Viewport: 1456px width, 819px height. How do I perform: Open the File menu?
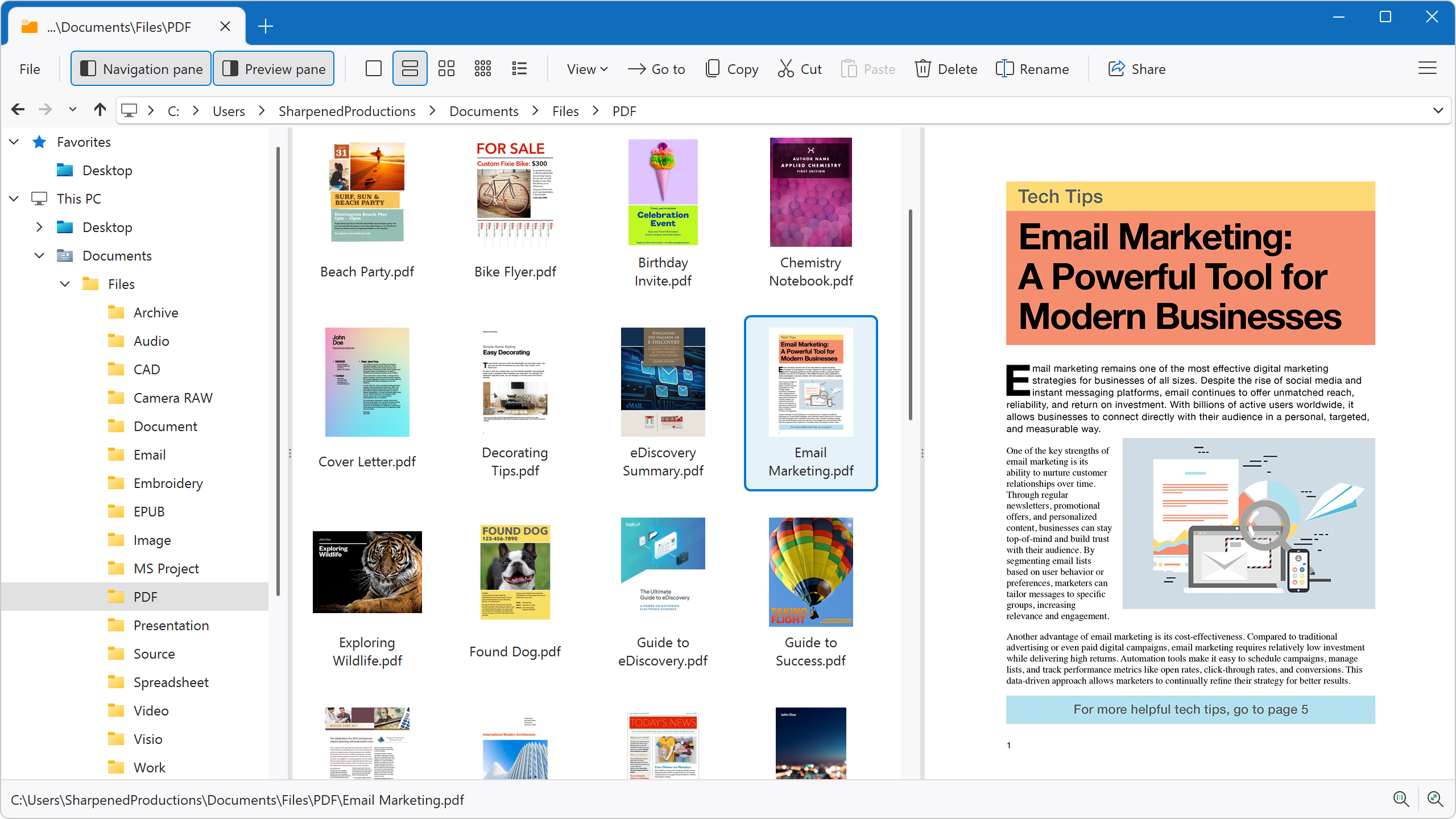30,68
